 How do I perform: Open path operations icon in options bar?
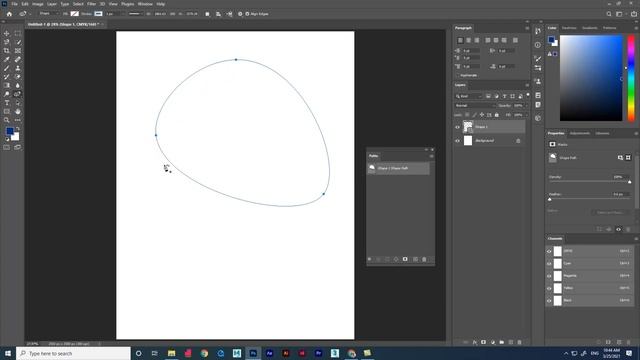[207, 14]
